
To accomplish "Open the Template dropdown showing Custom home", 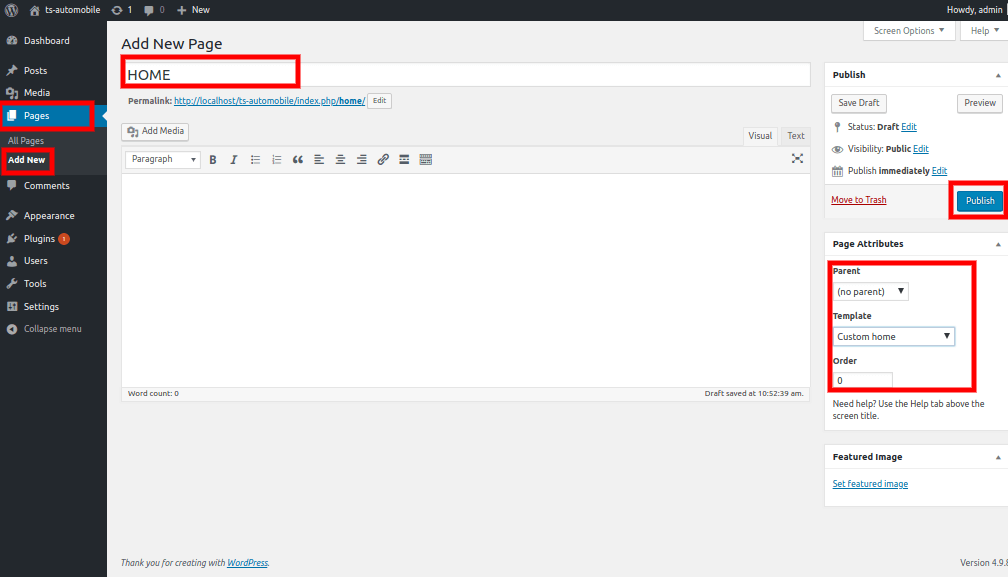I will 894,337.
